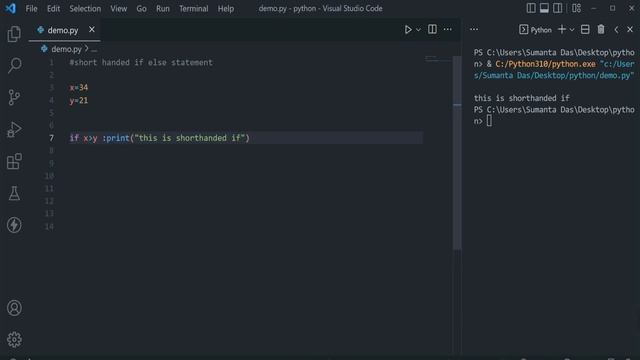This screenshot has width=640, height=360.
Task: Click the breadcrumb ellipsis after demo.py
Action: [x=94, y=49]
